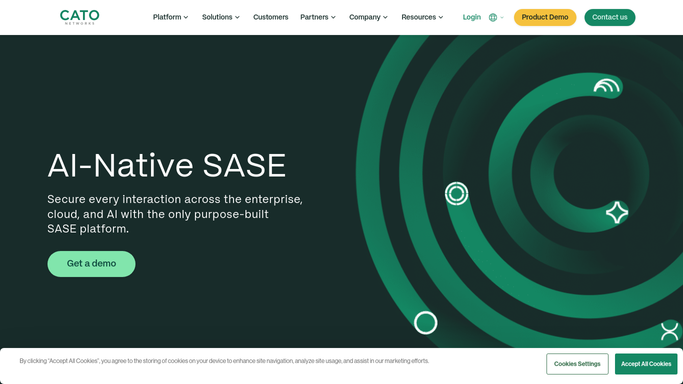Open the language dropdown arrow beside the globe
The image size is (683, 384).
[502, 17]
